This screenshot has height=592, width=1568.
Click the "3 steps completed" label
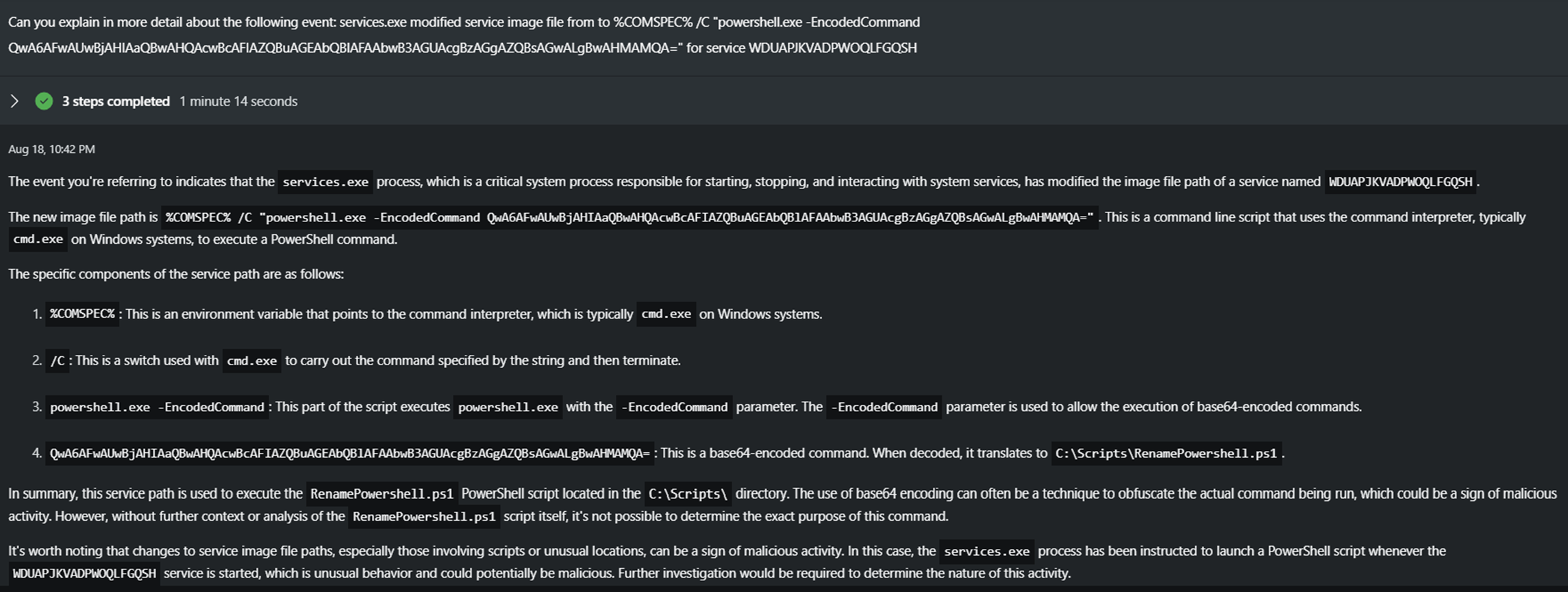click(116, 101)
